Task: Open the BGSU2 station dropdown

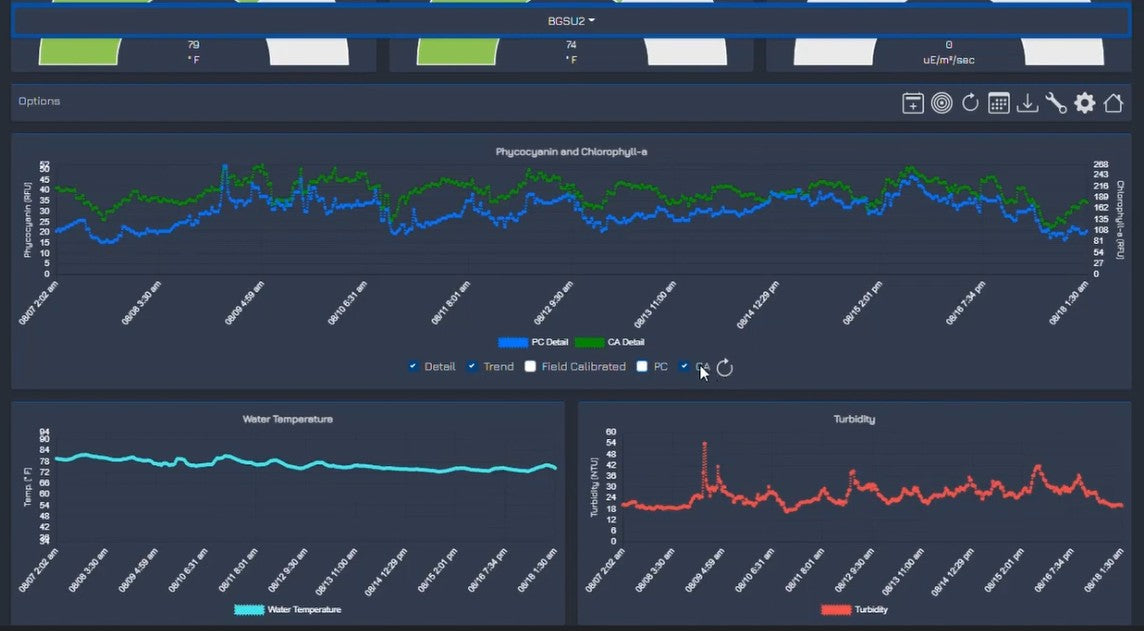Action: 572,21
